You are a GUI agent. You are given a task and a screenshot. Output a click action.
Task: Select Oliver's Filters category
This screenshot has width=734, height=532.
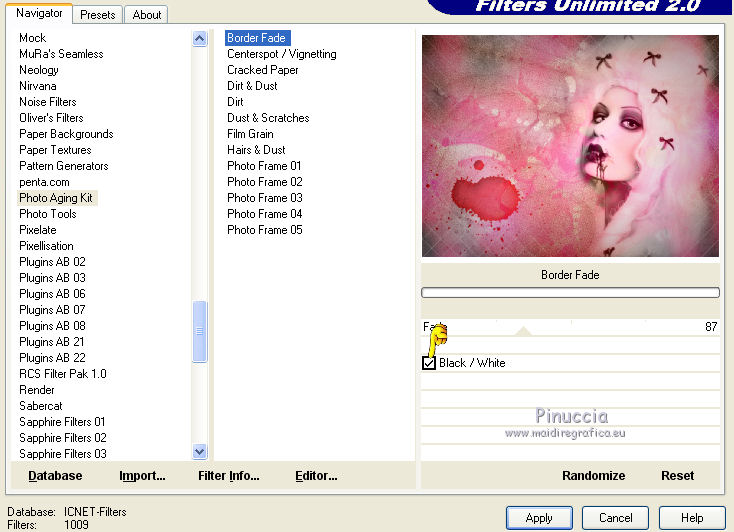point(51,118)
